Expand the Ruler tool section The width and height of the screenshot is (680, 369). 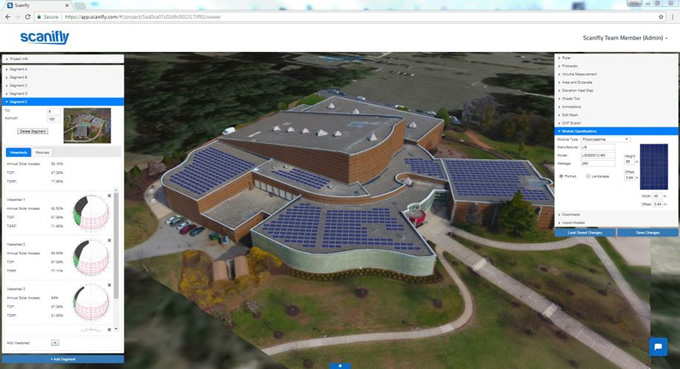pyautogui.click(x=616, y=58)
